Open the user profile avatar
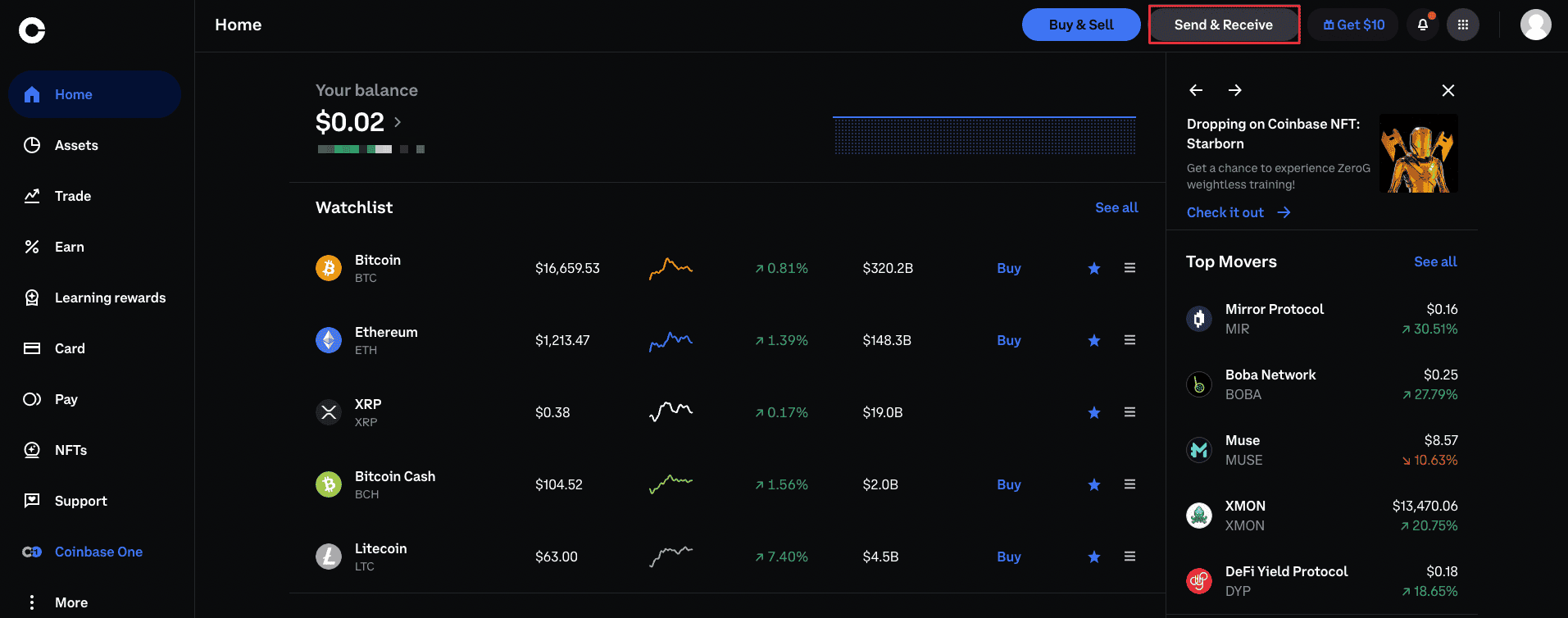This screenshot has width=1568, height=618. click(1535, 25)
